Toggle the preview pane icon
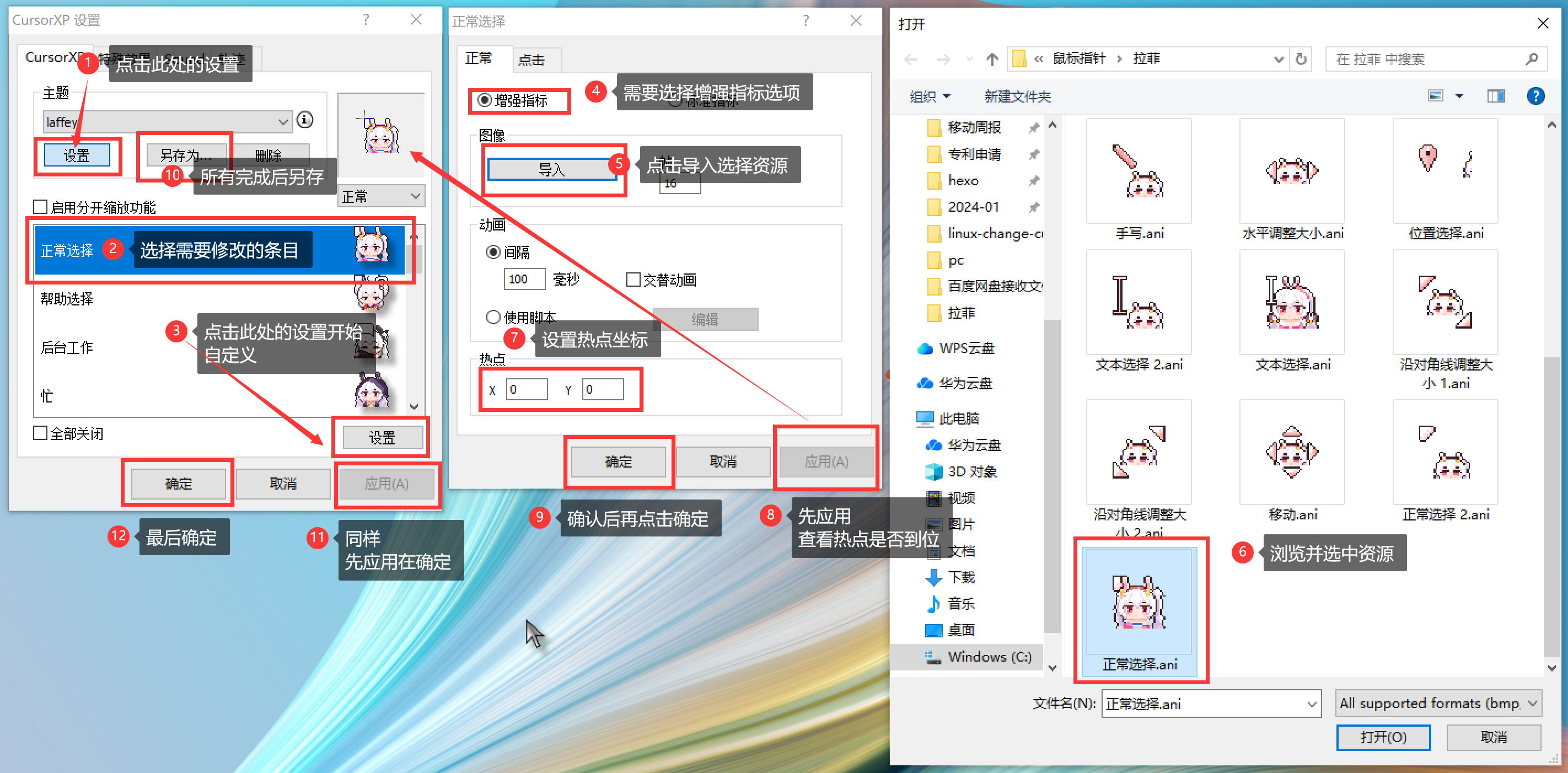Image resolution: width=1568 pixels, height=773 pixels. [1496, 95]
